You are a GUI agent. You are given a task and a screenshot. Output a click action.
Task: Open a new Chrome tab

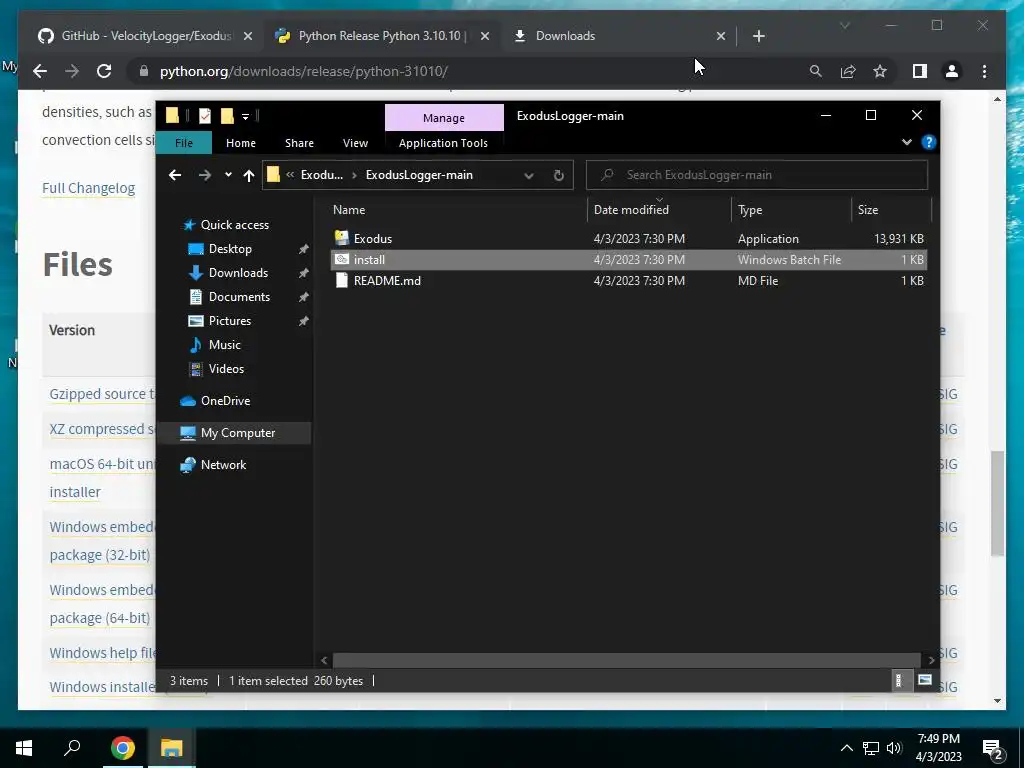(758, 37)
